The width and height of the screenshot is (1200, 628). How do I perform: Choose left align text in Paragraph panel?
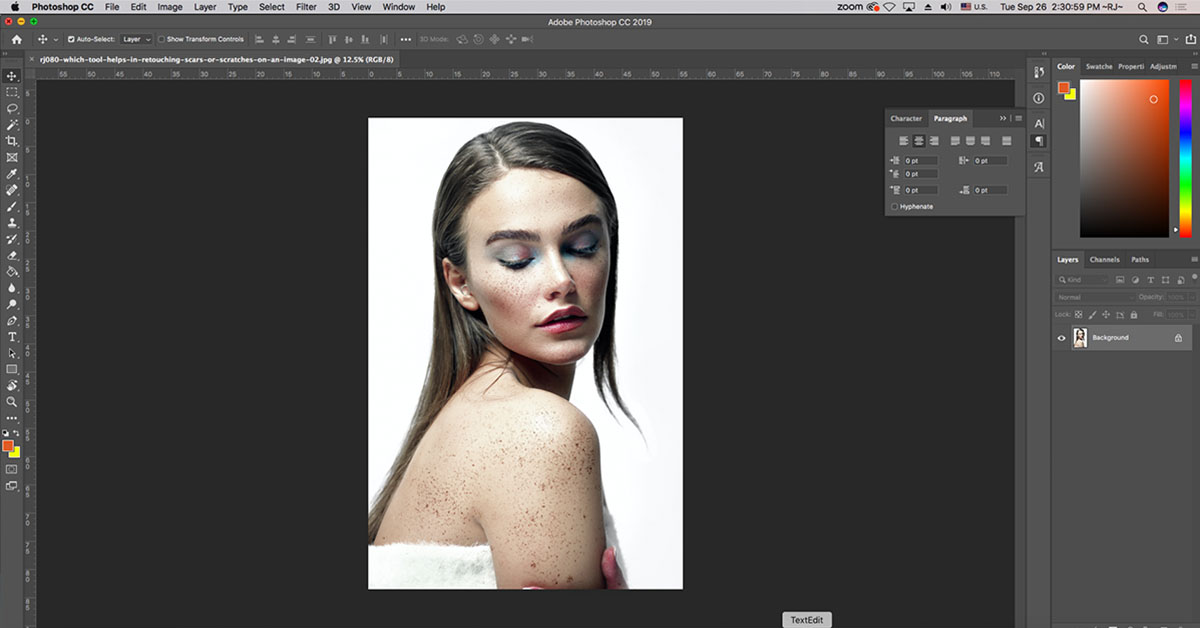click(x=904, y=141)
